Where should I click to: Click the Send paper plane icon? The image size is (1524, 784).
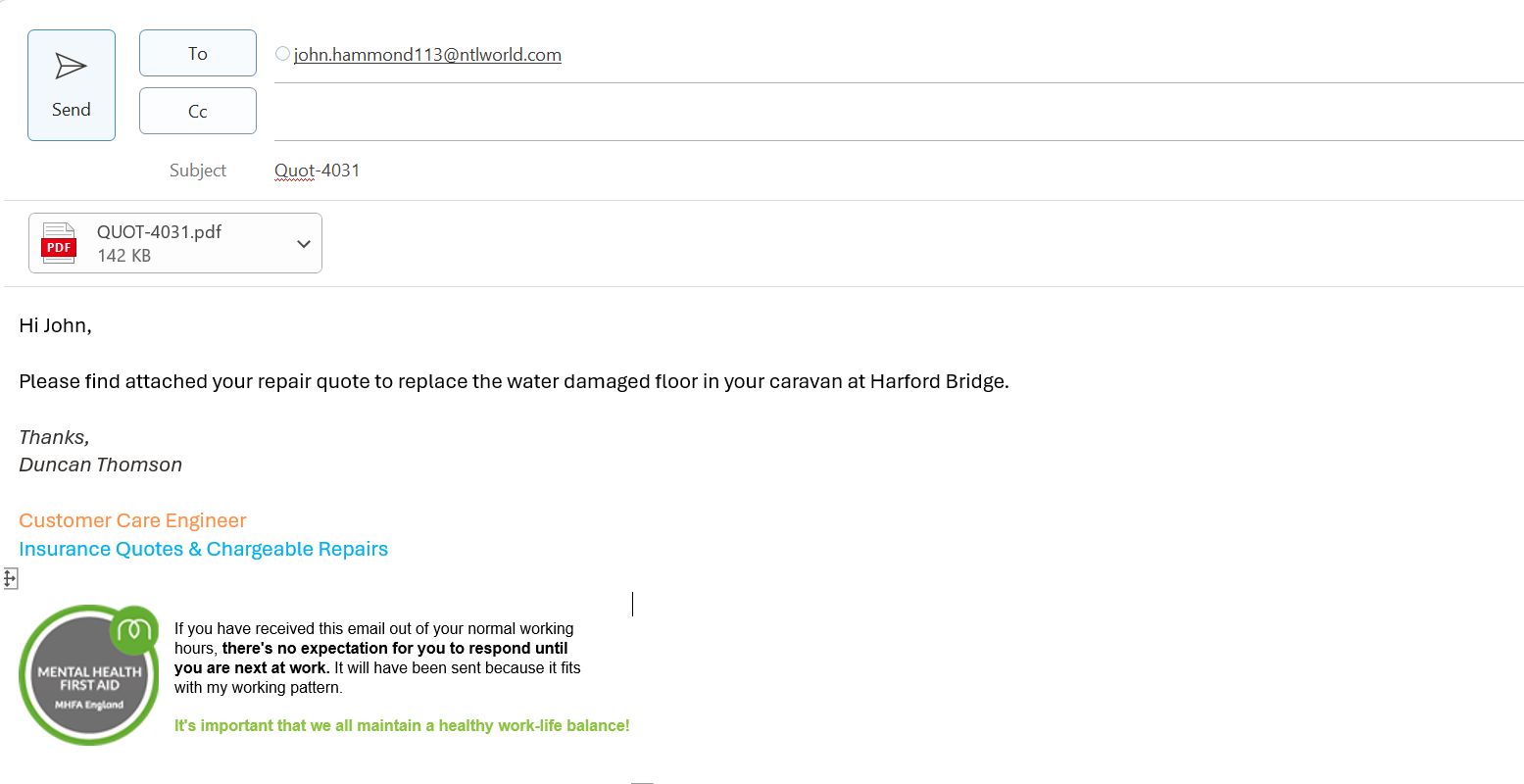(71, 67)
